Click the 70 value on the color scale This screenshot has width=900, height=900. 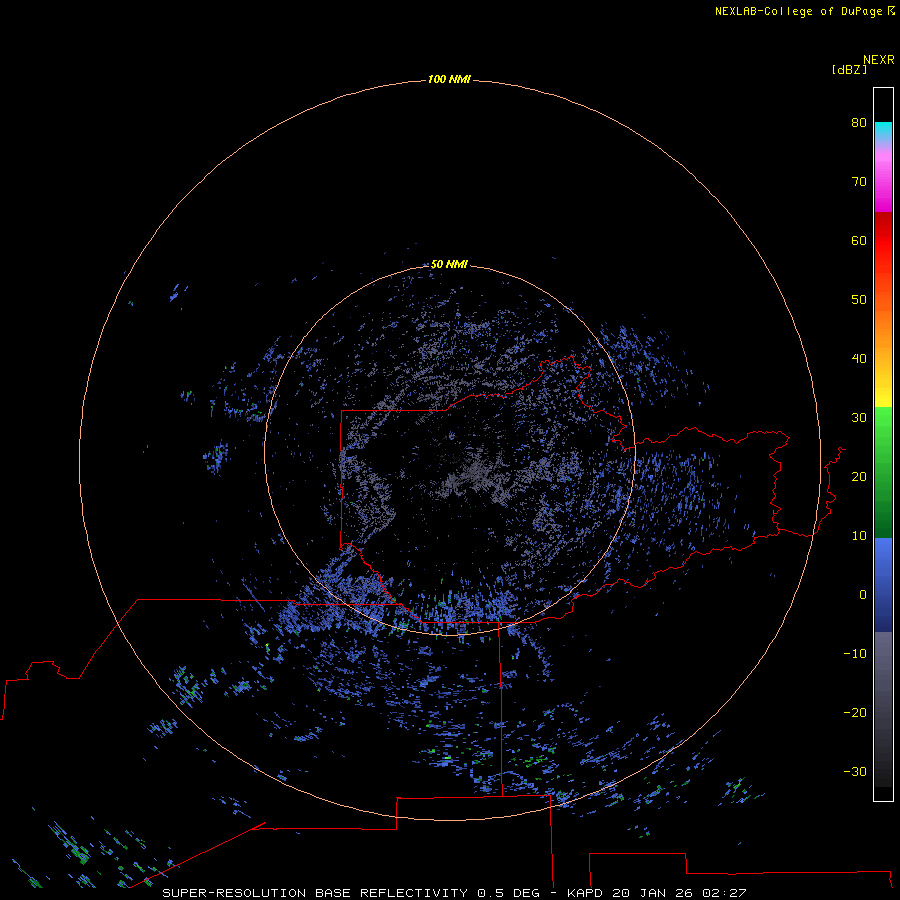pyautogui.click(x=859, y=182)
